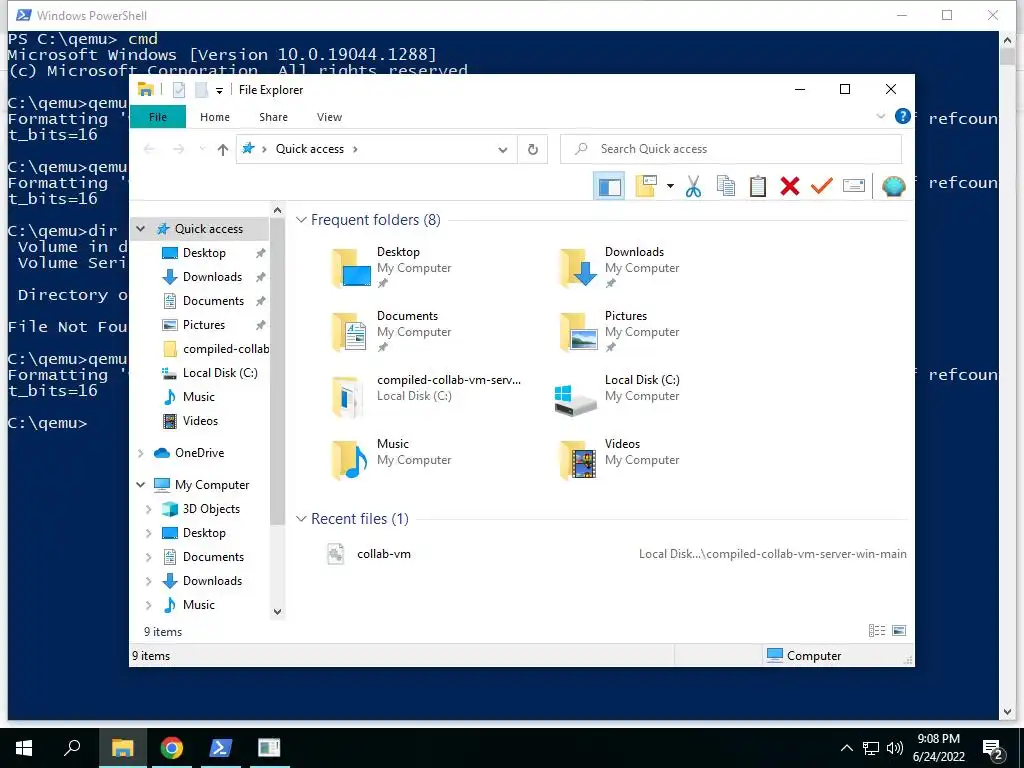Click the Up one level arrow
Screen dimensions: 1024x768
click(223, 150)
